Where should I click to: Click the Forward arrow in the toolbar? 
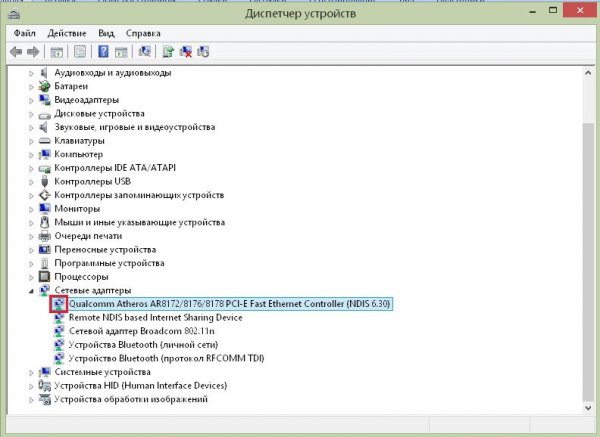click(33, 50)
